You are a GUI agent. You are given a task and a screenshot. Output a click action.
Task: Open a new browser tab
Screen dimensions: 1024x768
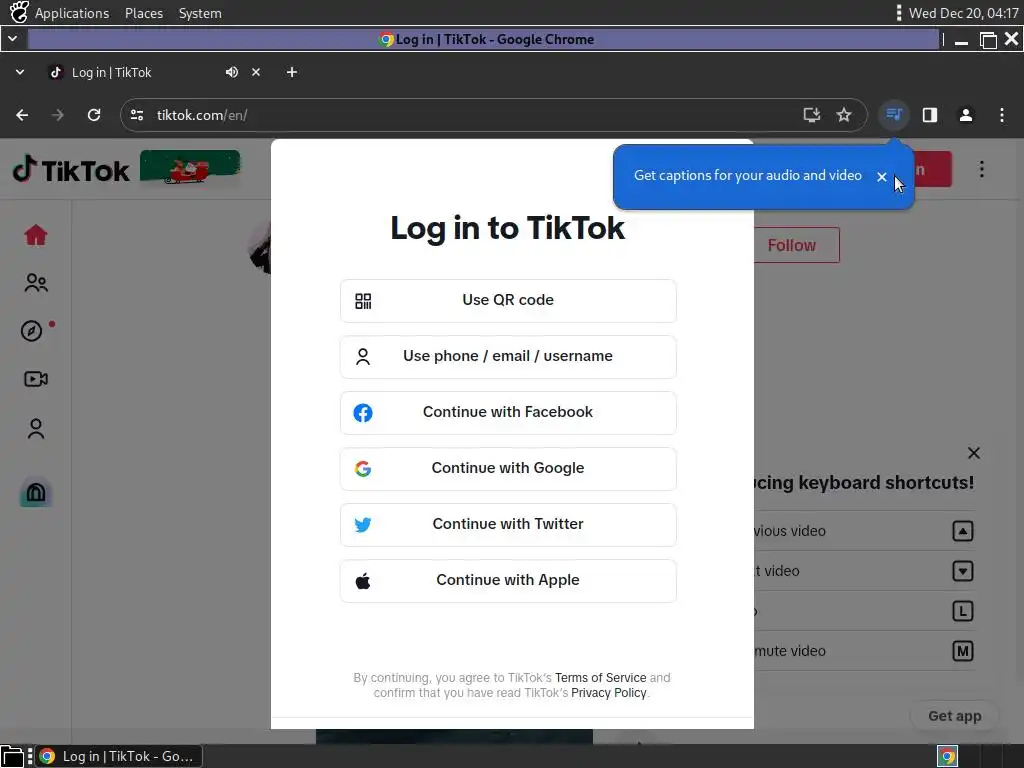click(292, 72)
